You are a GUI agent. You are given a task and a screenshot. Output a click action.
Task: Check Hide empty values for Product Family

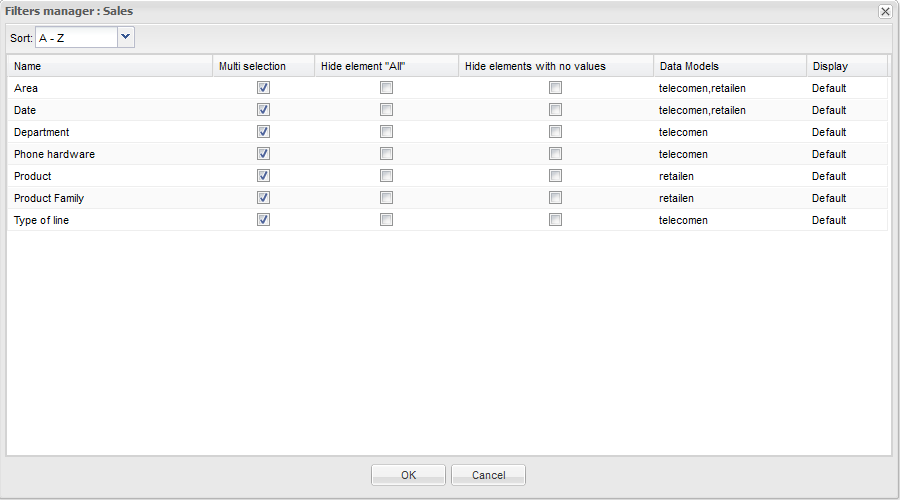click(x=555, y=198)
